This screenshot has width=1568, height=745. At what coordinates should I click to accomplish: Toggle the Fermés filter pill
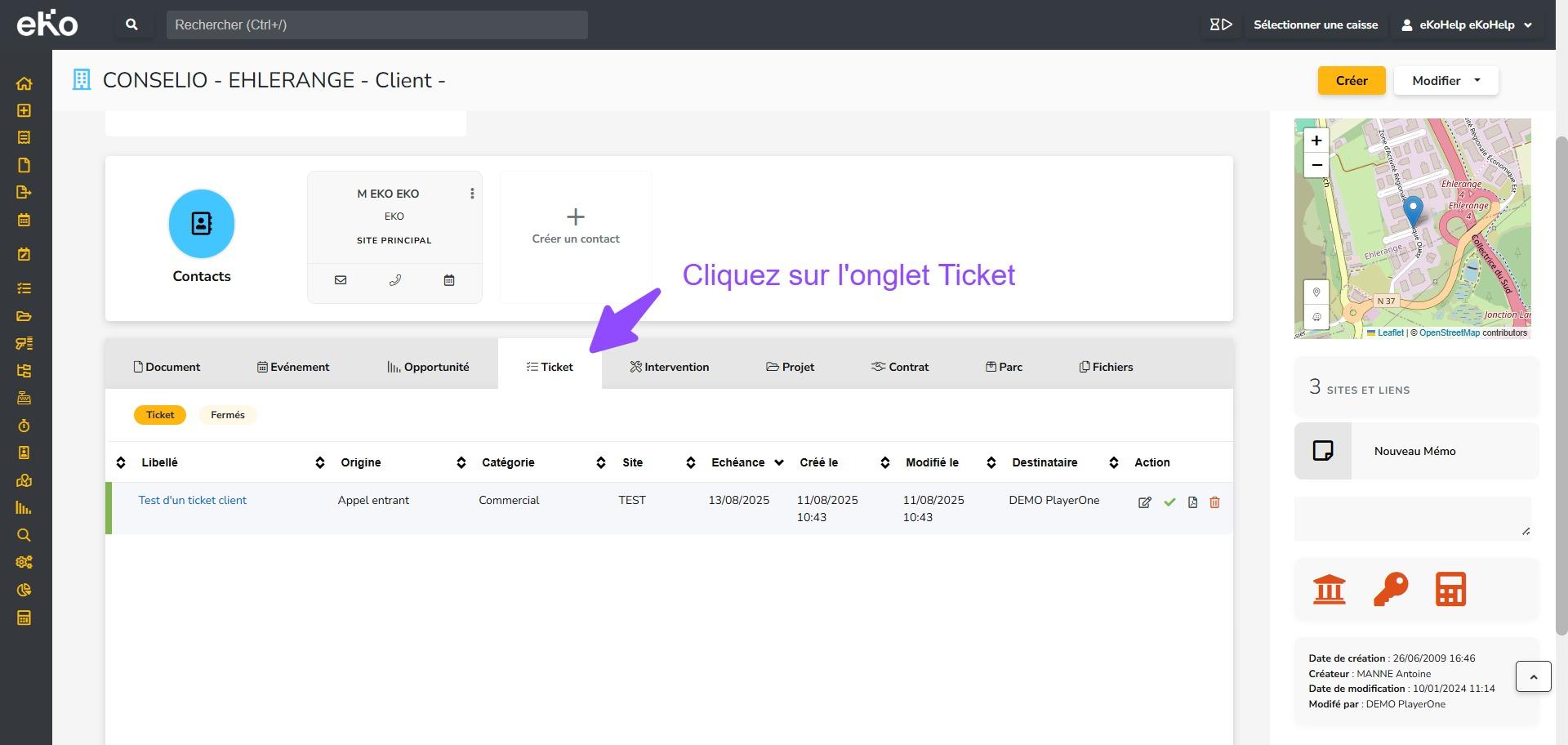pos(228,415)
